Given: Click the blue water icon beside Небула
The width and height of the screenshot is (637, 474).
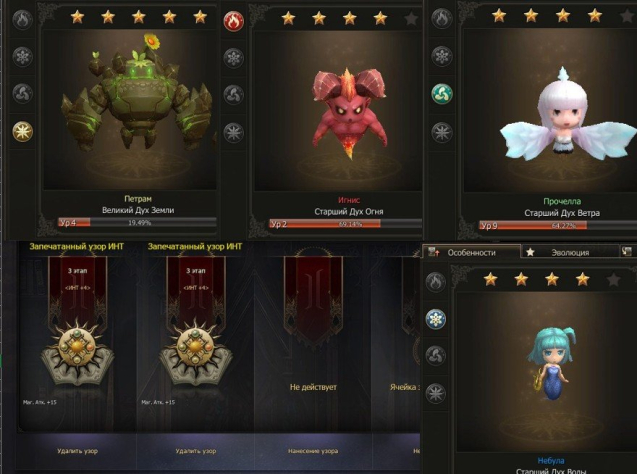Looking at the screenshot, I should [436, 318].
